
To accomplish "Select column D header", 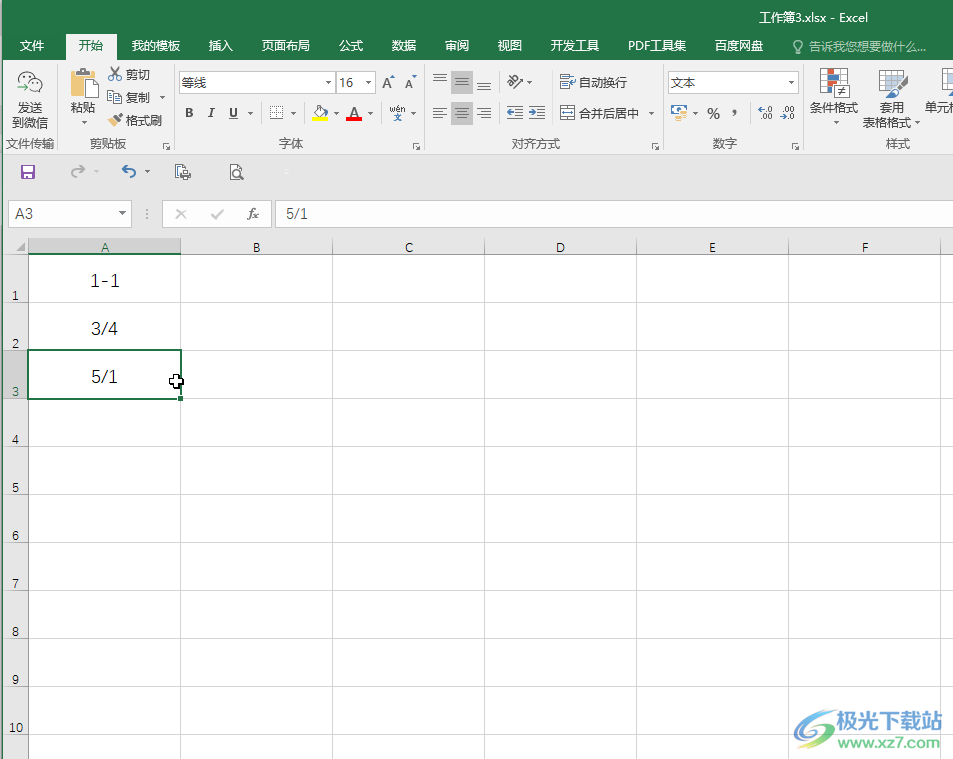I will tap(560, 247).
